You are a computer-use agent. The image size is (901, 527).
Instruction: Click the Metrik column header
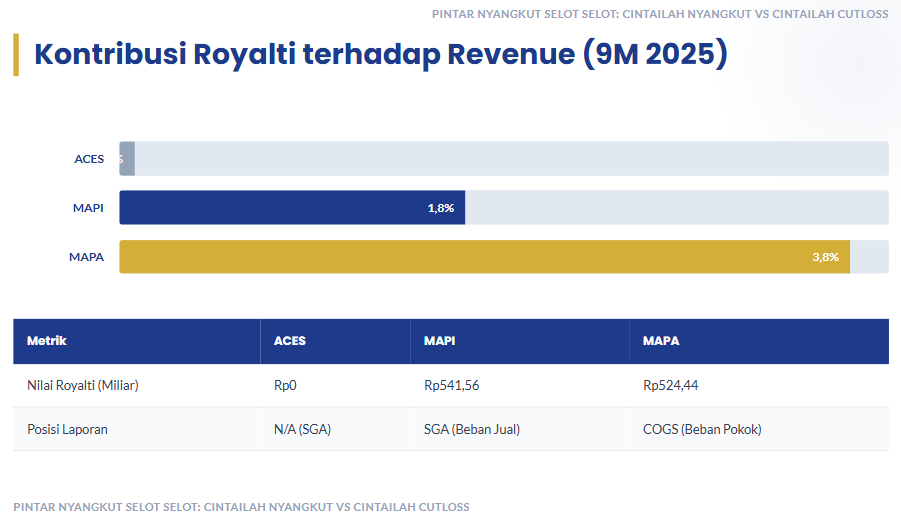[x=47, y=341]
